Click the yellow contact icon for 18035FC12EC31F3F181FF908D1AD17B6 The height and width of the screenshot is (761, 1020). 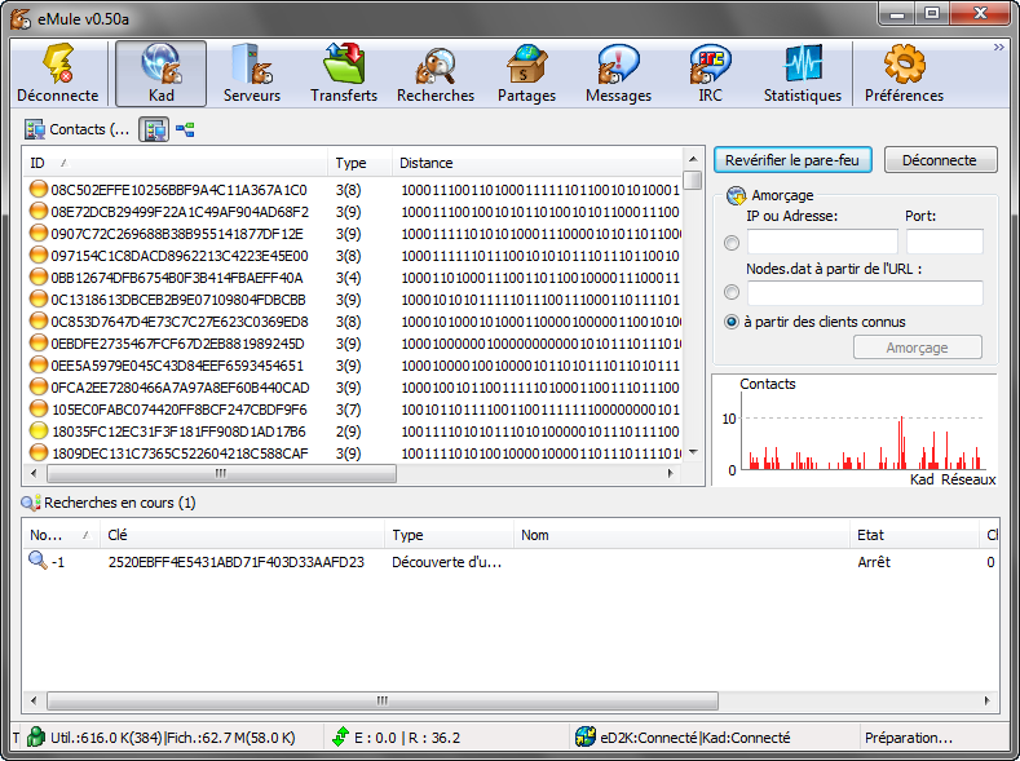pyautogui.click(x=38, y=431)
